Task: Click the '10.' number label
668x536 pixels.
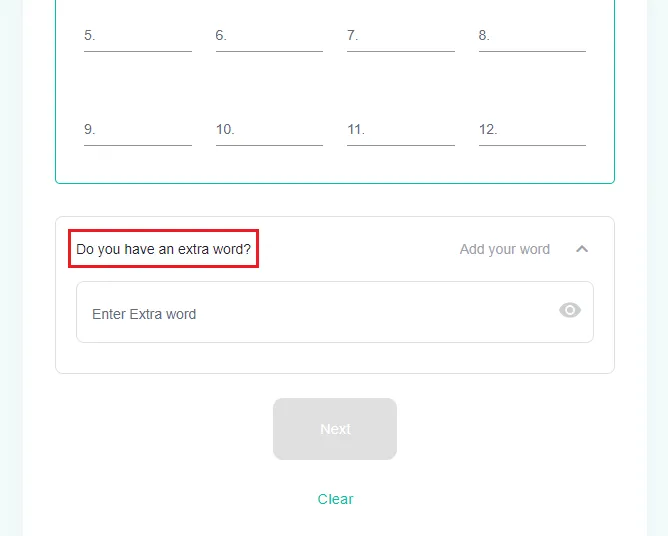Action: (225, 130)
